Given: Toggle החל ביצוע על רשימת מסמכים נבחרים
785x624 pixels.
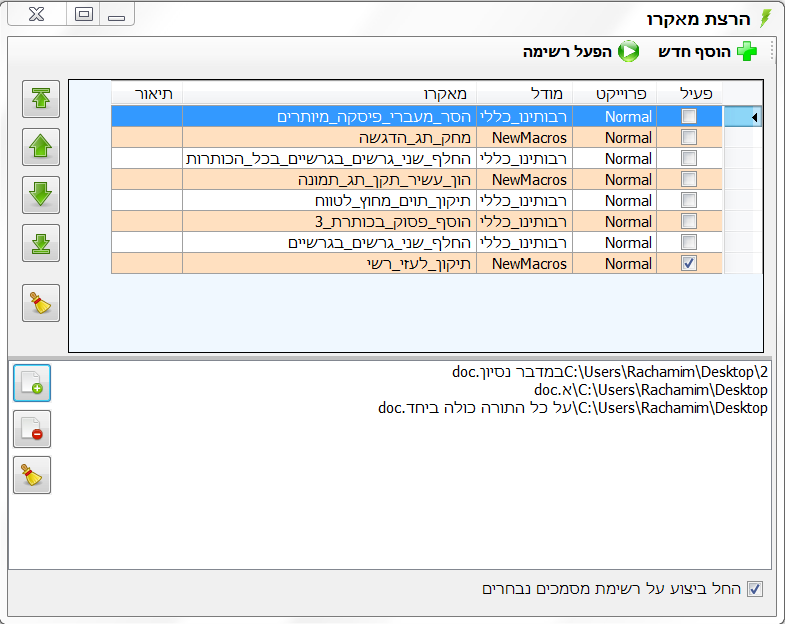Looking at the screenshot, I should (x=754, y=589).
